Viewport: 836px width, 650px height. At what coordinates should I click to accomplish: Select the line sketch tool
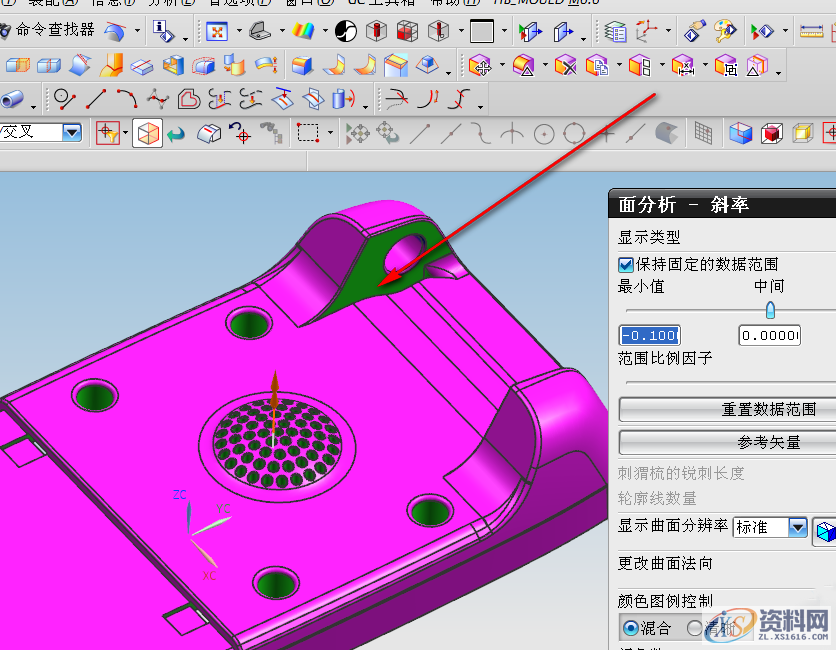click(x=96, y=99)
